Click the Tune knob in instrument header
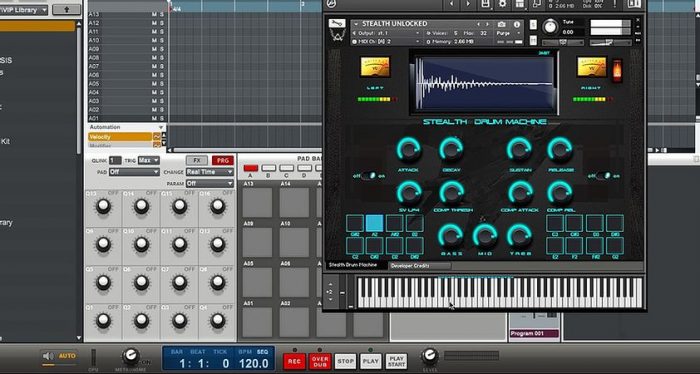The width and height of the screenshot is (700, 374). coord(550,27)
